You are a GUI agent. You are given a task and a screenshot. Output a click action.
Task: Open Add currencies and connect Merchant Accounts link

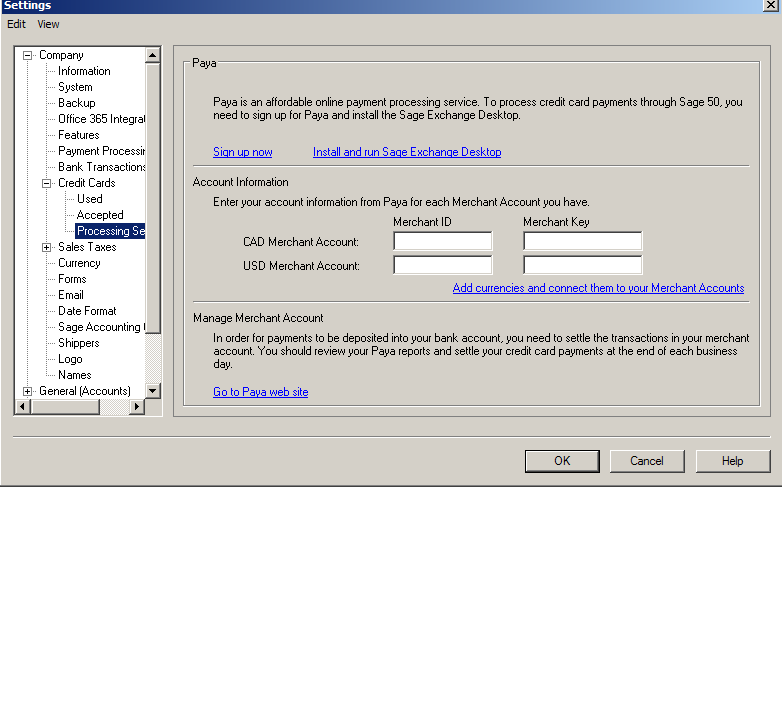click(598, 288)
